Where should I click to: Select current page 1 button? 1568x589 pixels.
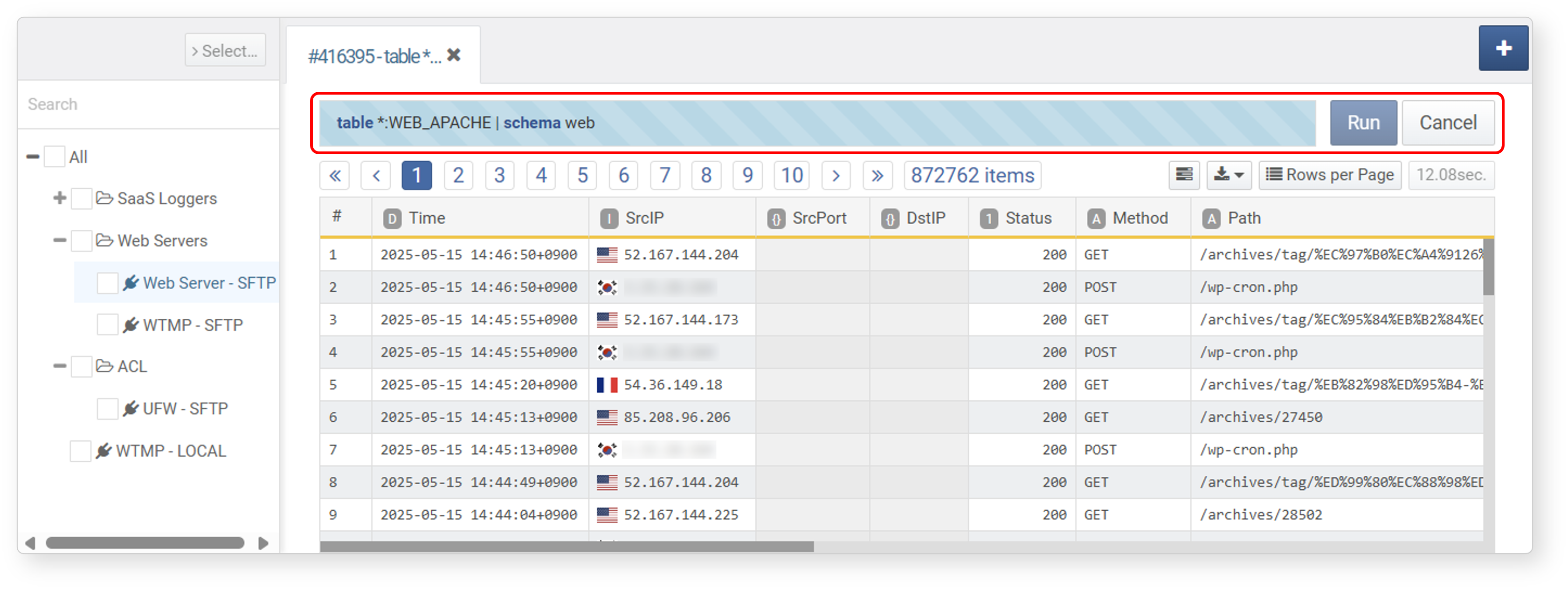[x=416, y=176]
